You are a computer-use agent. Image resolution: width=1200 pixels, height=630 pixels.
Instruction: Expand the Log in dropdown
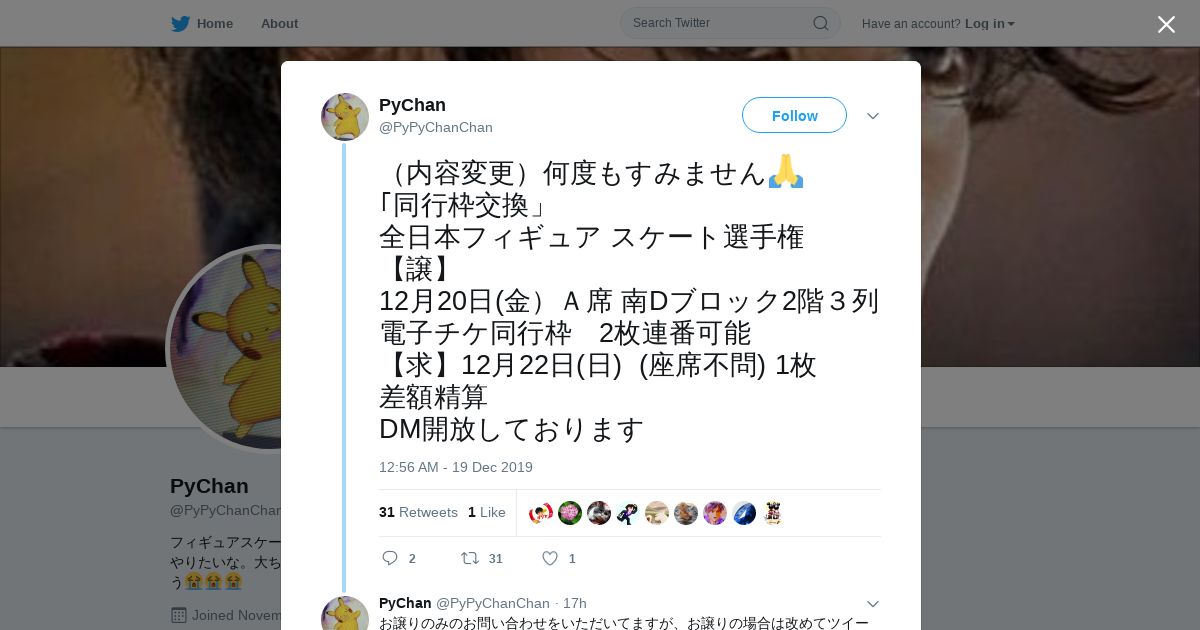989,23
